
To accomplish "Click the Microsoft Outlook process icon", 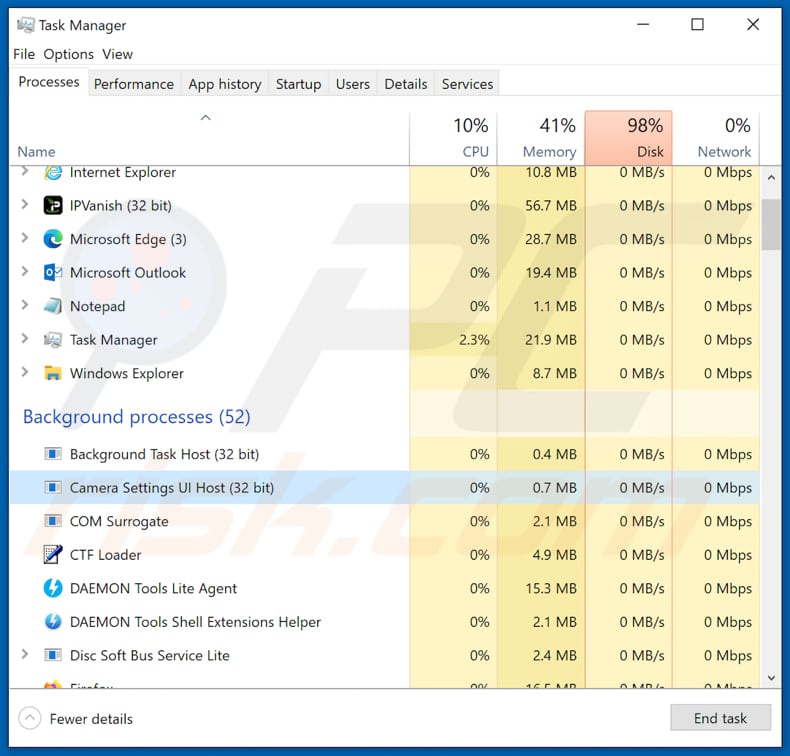I will click(53, 272).
